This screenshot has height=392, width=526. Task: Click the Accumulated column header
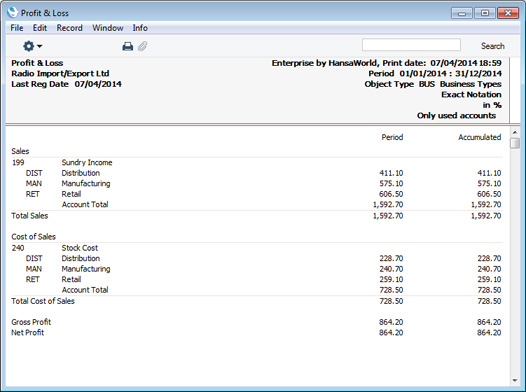click(x=480, y=137)
